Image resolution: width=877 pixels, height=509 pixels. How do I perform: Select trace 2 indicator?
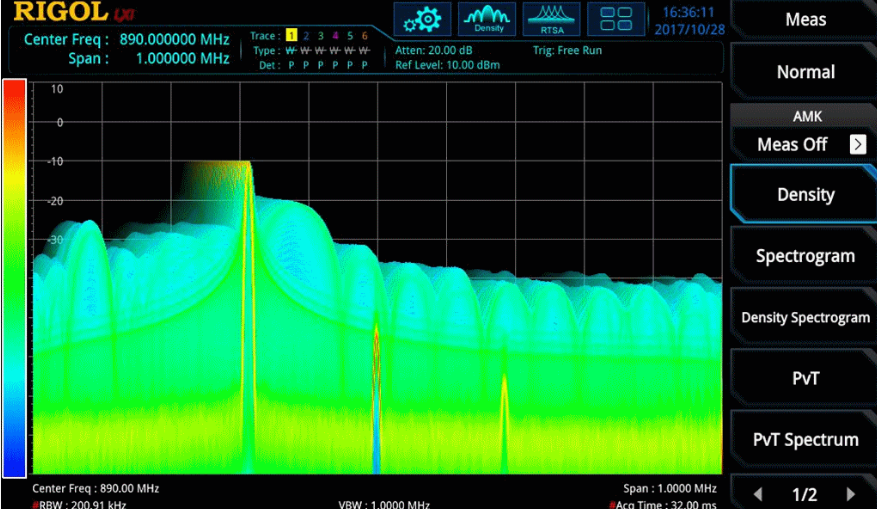pos(307,36)
